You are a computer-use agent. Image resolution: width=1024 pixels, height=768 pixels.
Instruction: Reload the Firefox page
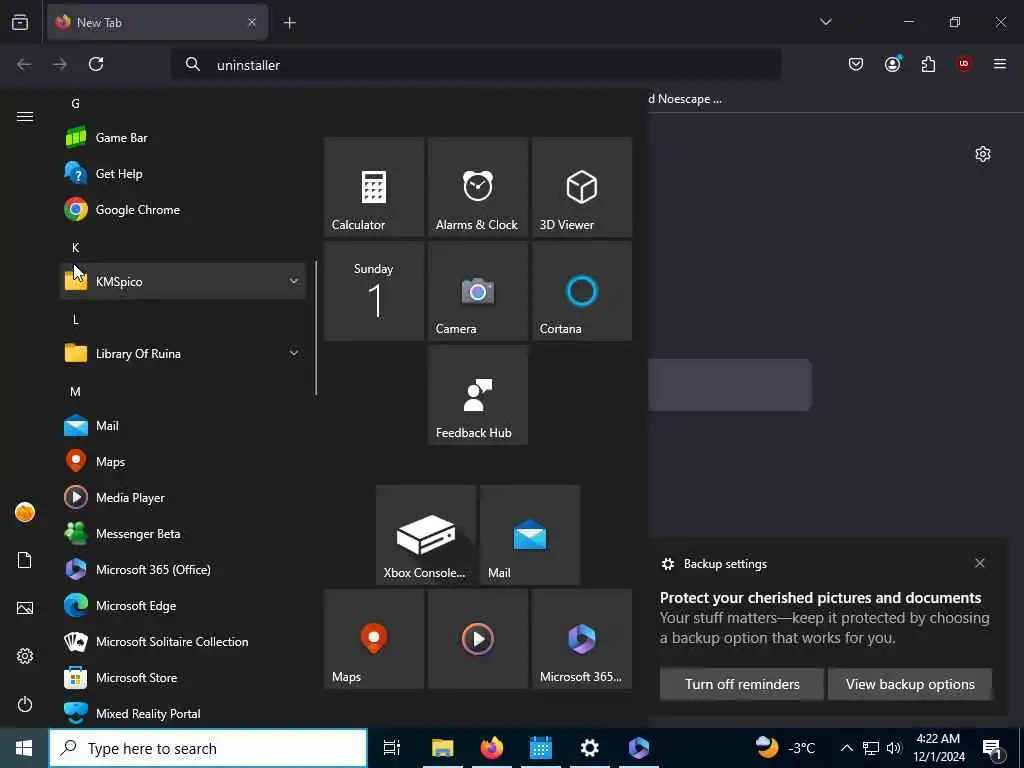(96, 64)
